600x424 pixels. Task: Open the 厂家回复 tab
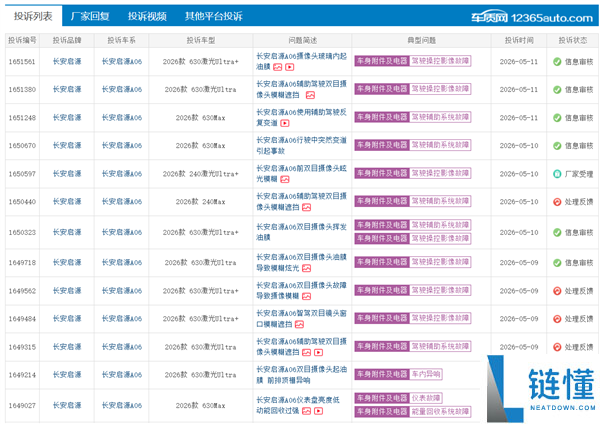(x=90, y=16)
